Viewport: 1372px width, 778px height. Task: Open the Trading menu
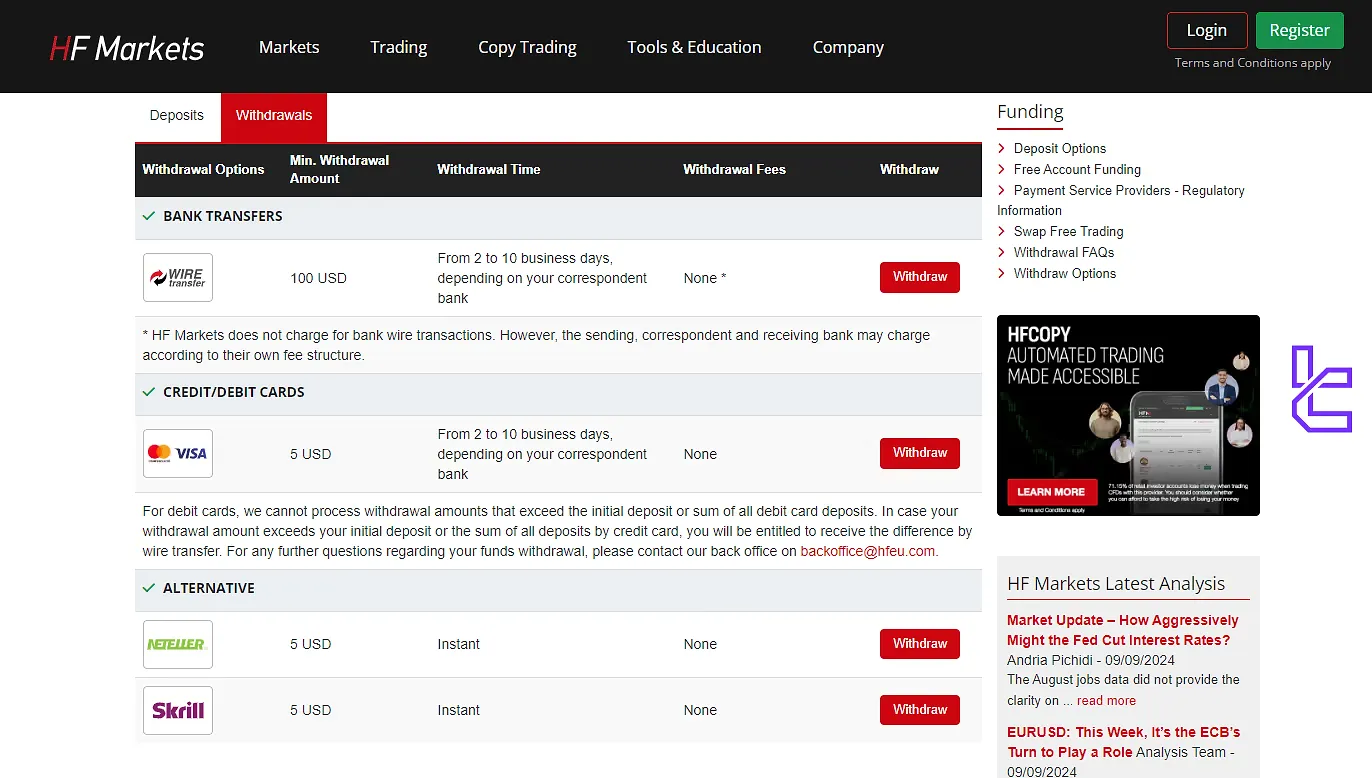point(398,47)
